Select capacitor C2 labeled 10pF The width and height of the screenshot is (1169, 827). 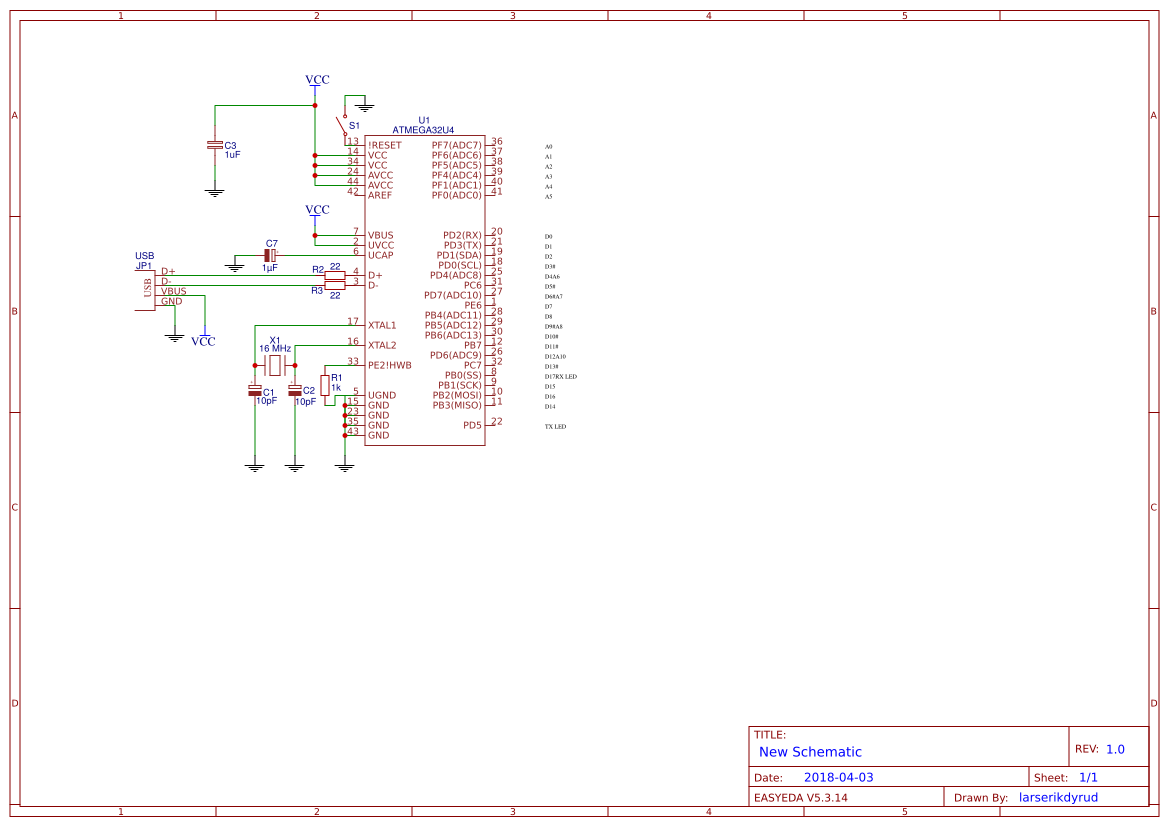click(293, 390)
